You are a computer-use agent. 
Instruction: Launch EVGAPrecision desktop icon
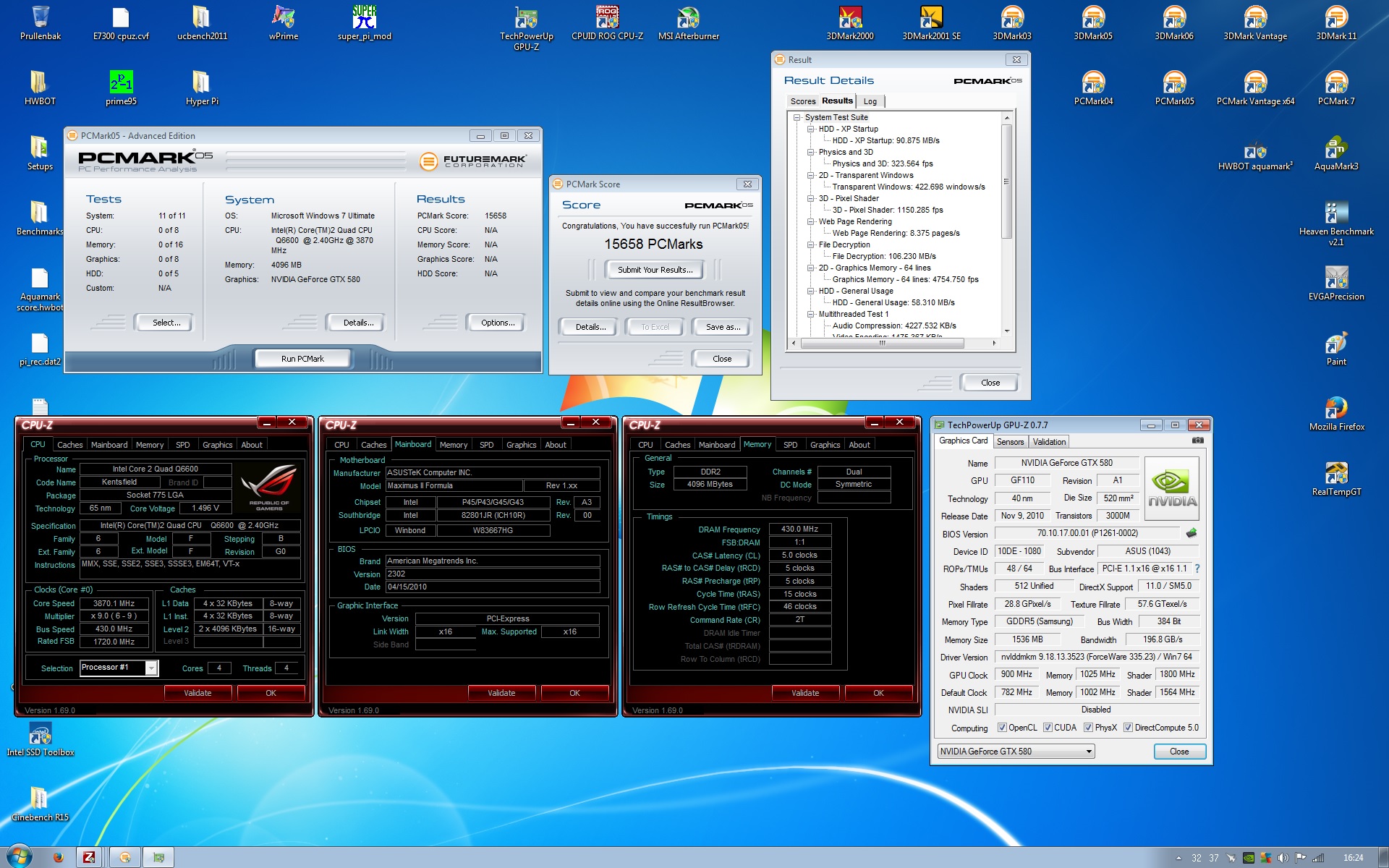pyautogui.click(x=1336, y=282)
